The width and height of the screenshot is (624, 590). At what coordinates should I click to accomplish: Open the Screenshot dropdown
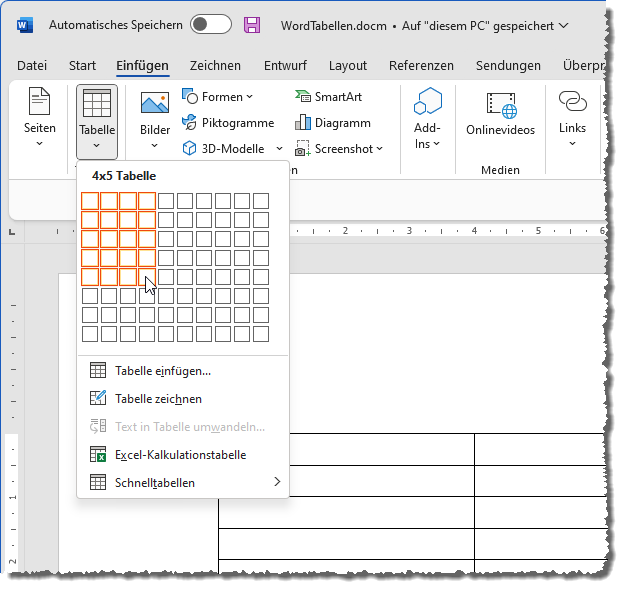click(380, 149)
